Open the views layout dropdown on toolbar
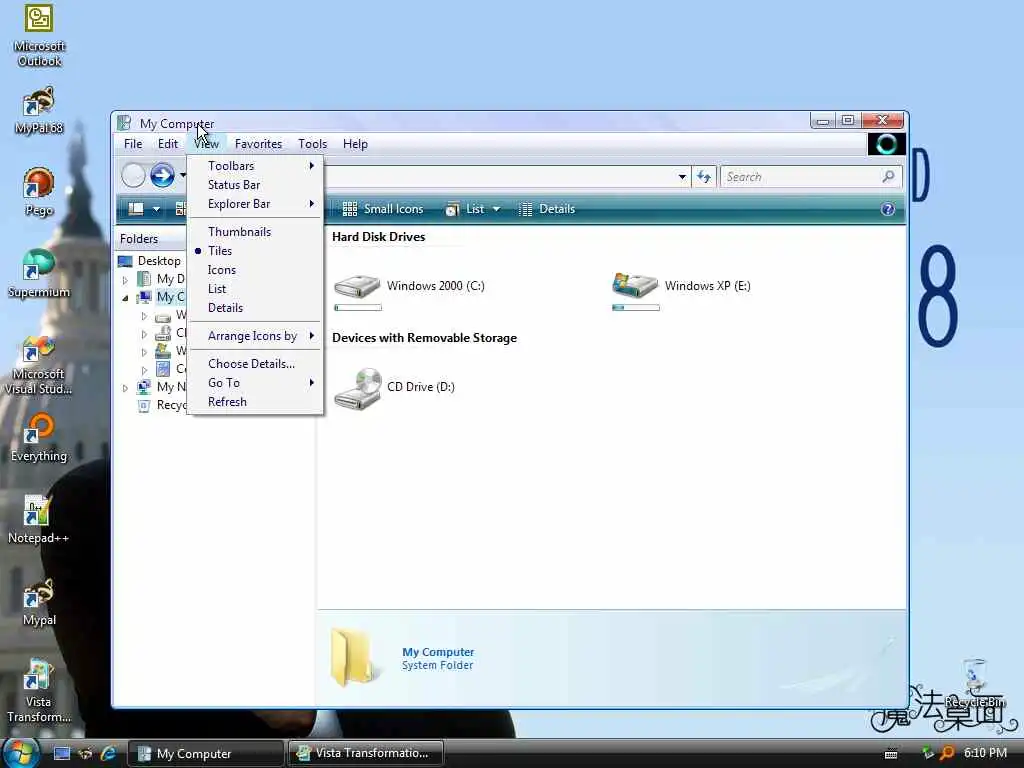The image size is (1024, 768). 155,209
